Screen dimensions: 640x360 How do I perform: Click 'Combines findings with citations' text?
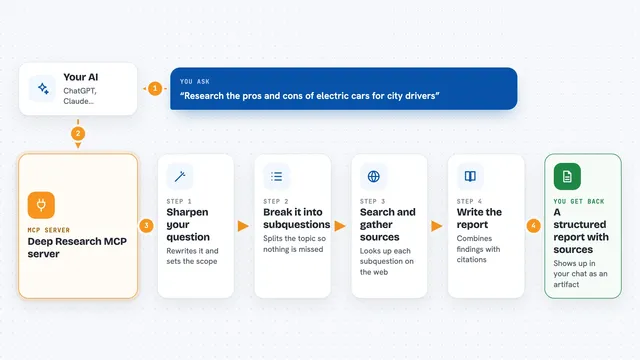tap(478, 249)
